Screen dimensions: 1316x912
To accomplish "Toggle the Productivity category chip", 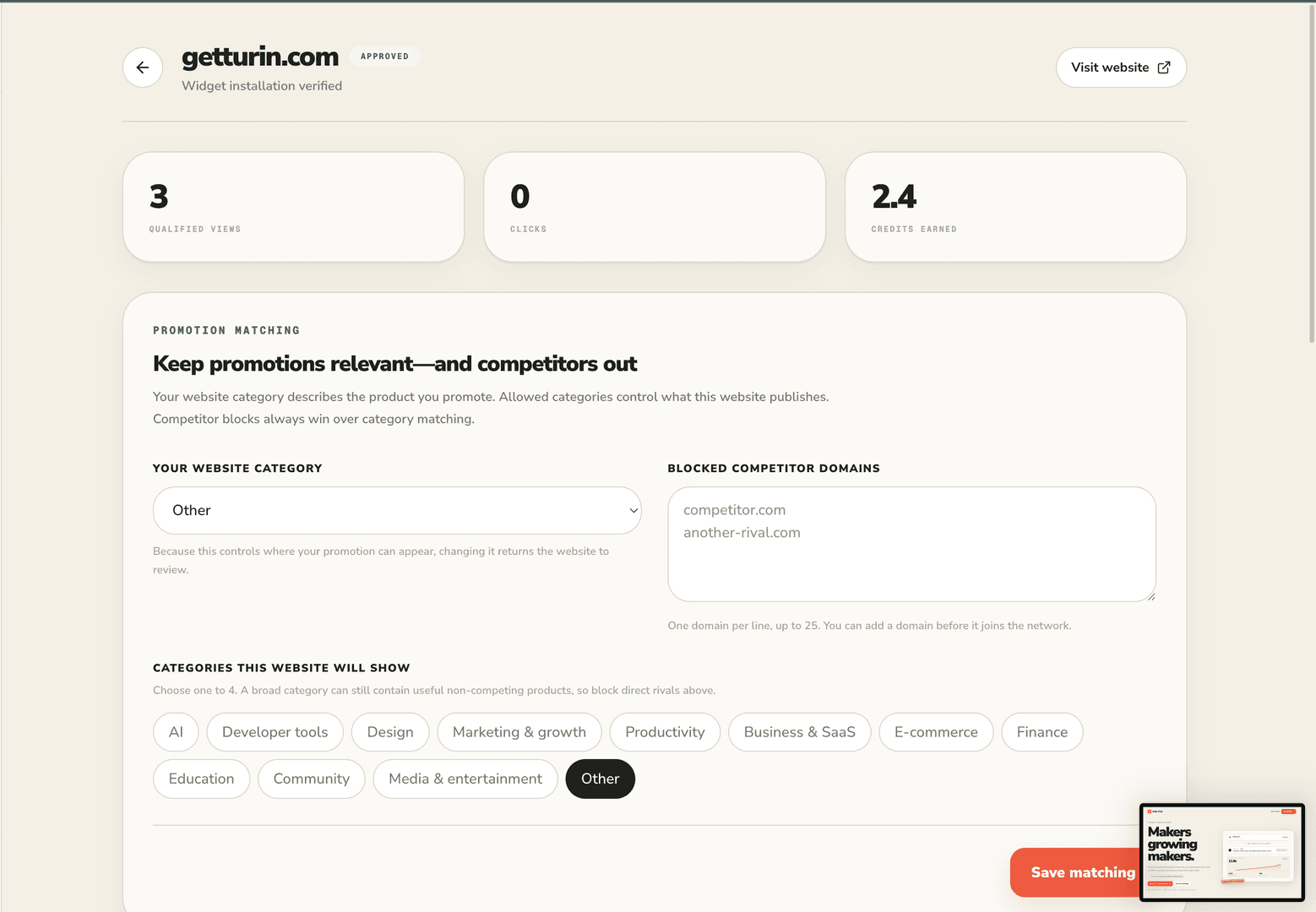I will click(x=665, y=732).
